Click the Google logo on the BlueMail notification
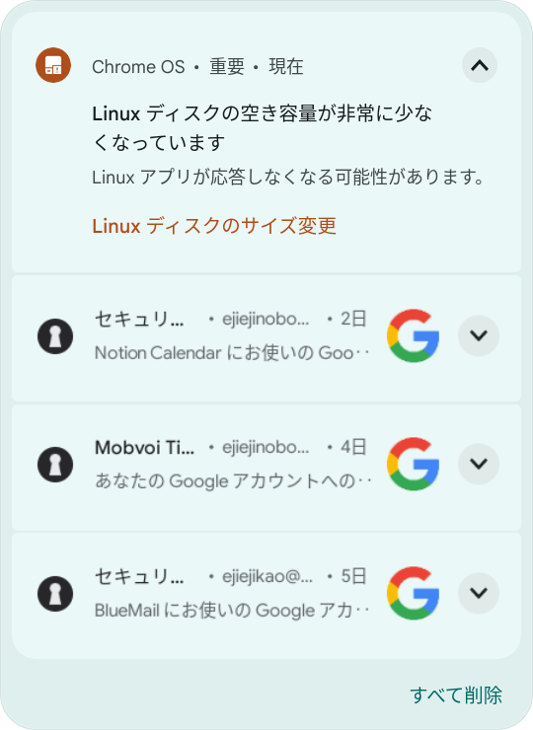 pyautogui.click(x=413, y=593)
